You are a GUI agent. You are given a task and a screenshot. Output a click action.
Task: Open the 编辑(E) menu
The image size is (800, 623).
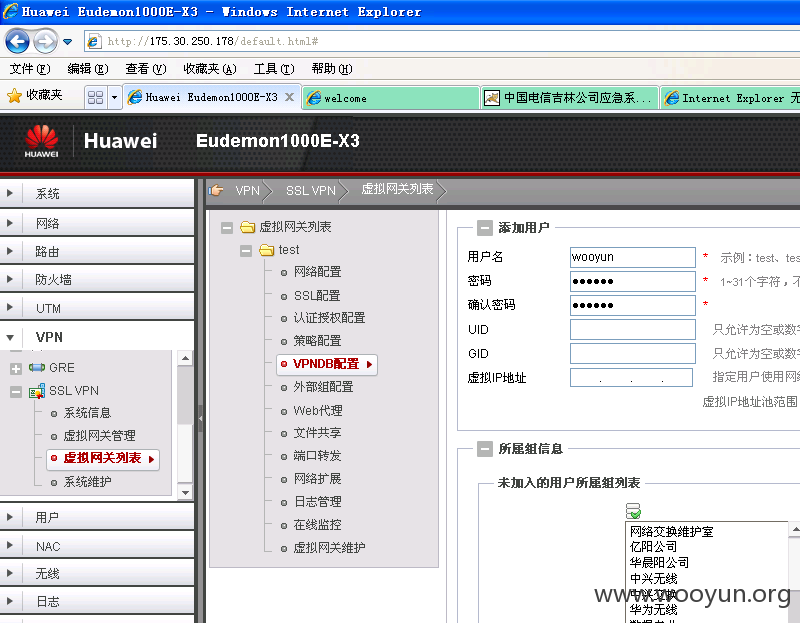pyautogui.click(x=88, y=68)
